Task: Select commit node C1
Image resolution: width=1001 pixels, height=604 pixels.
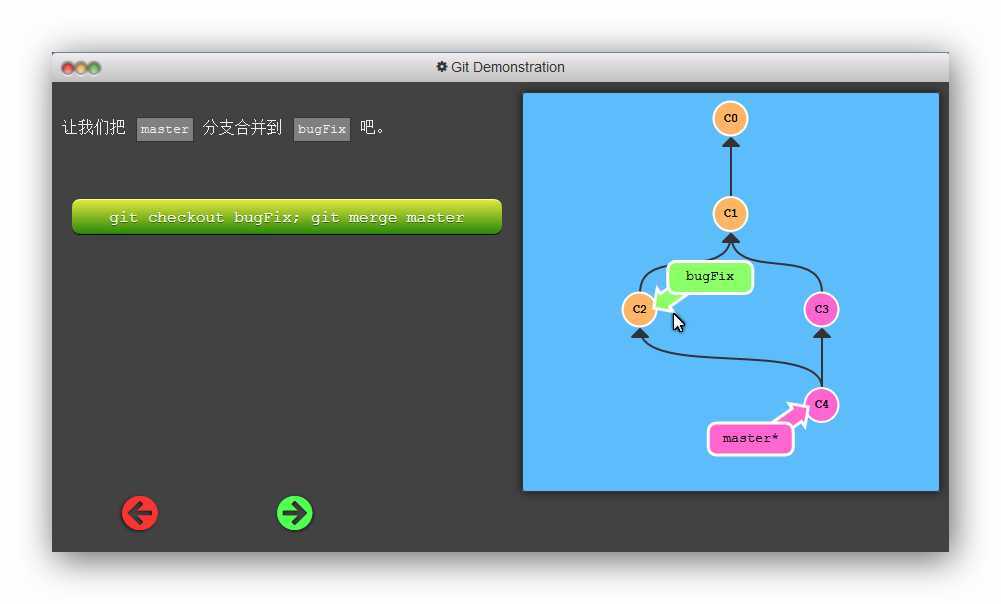Action: pos(730,213)
